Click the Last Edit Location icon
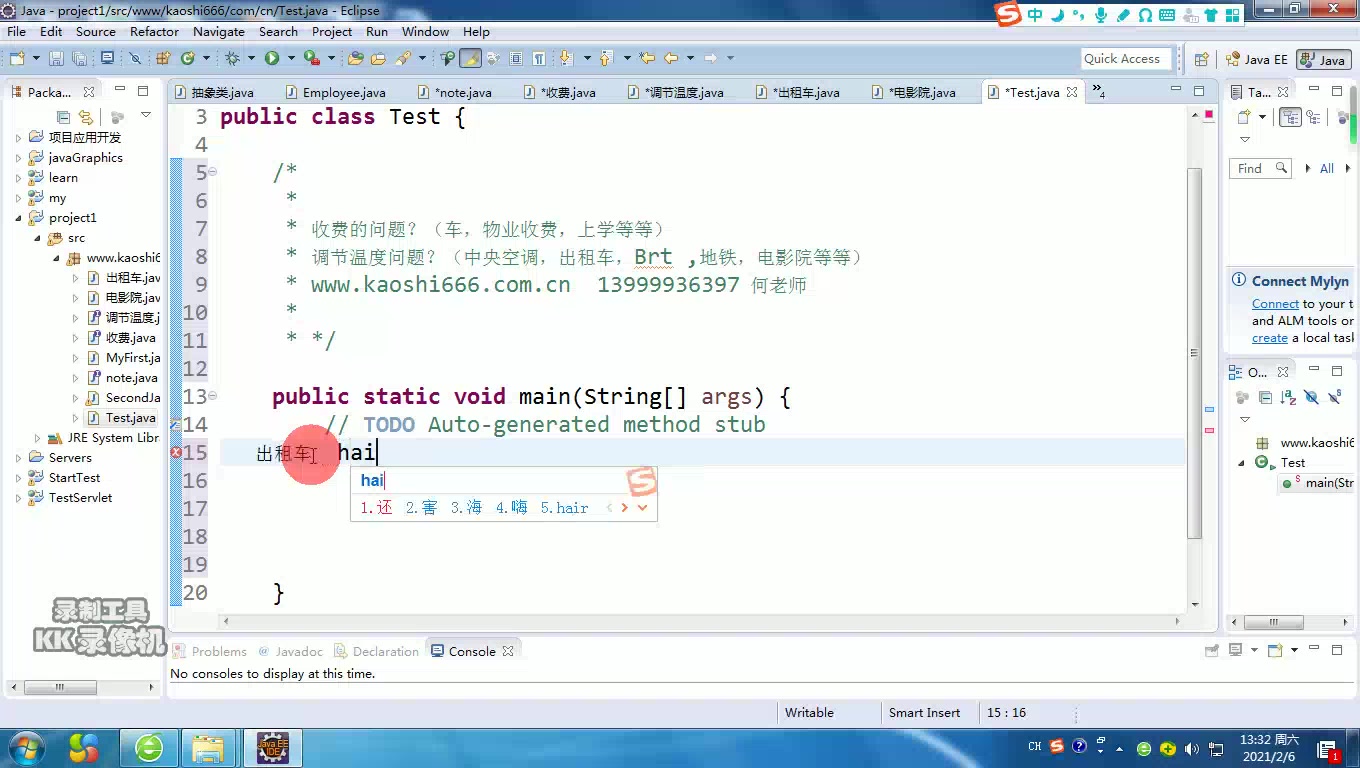 (647, 59)
